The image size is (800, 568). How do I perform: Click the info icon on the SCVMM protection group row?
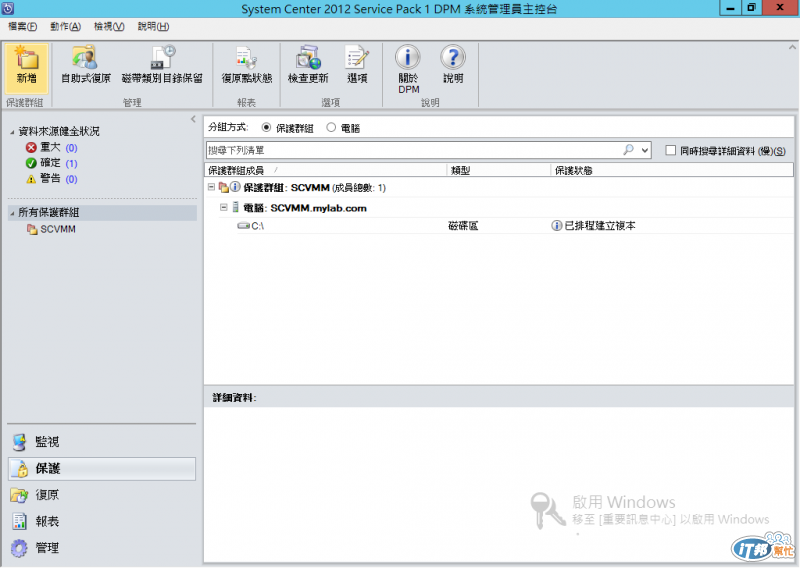[x=235, y=187]
